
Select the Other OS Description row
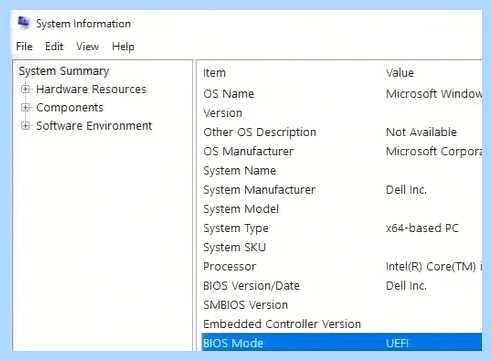pyautogui.click(x=342, y=132)
